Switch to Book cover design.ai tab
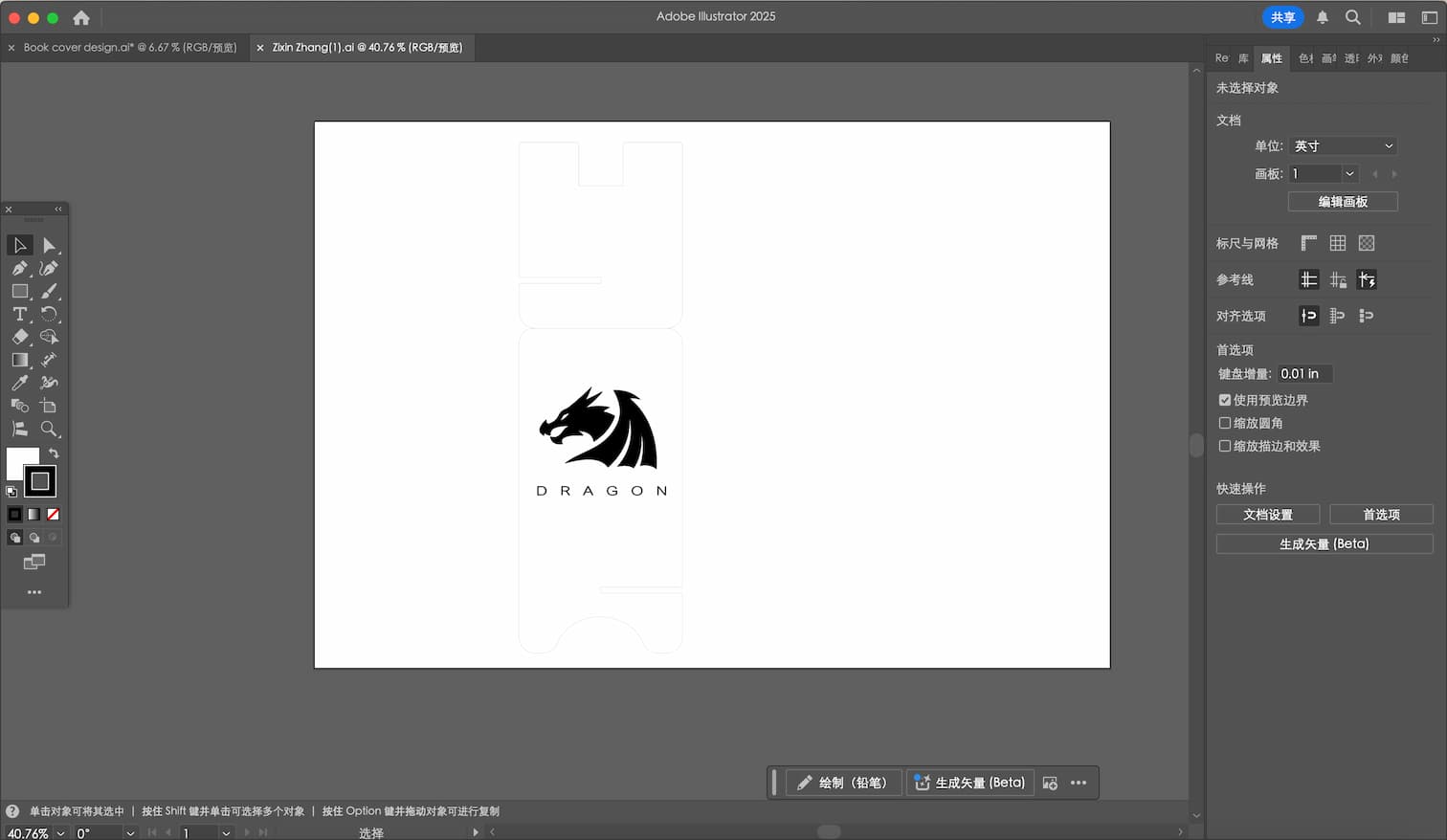The height and width of the screenshot is (840, 1447). coord(129,48)
